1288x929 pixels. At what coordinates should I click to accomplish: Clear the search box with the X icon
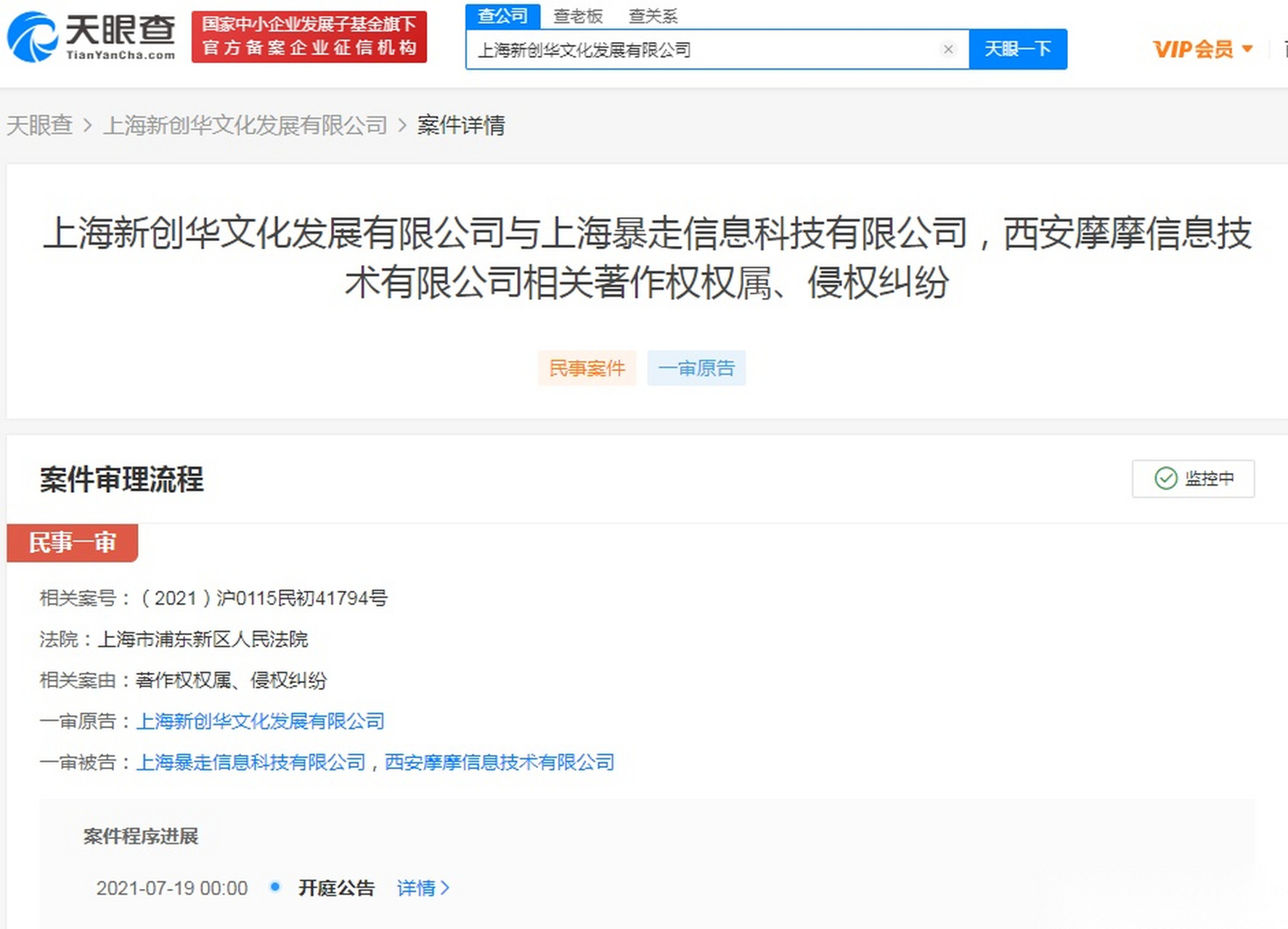[x=947, y=49]
